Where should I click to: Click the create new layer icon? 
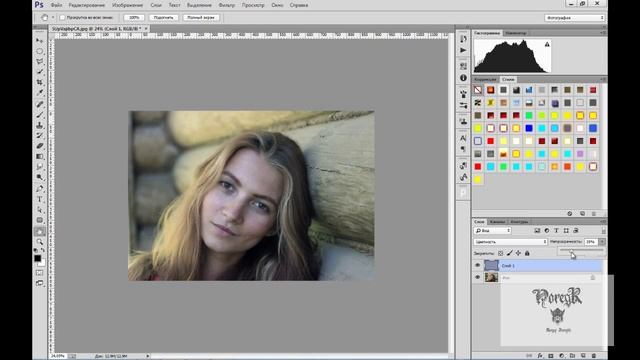(583, 356)
